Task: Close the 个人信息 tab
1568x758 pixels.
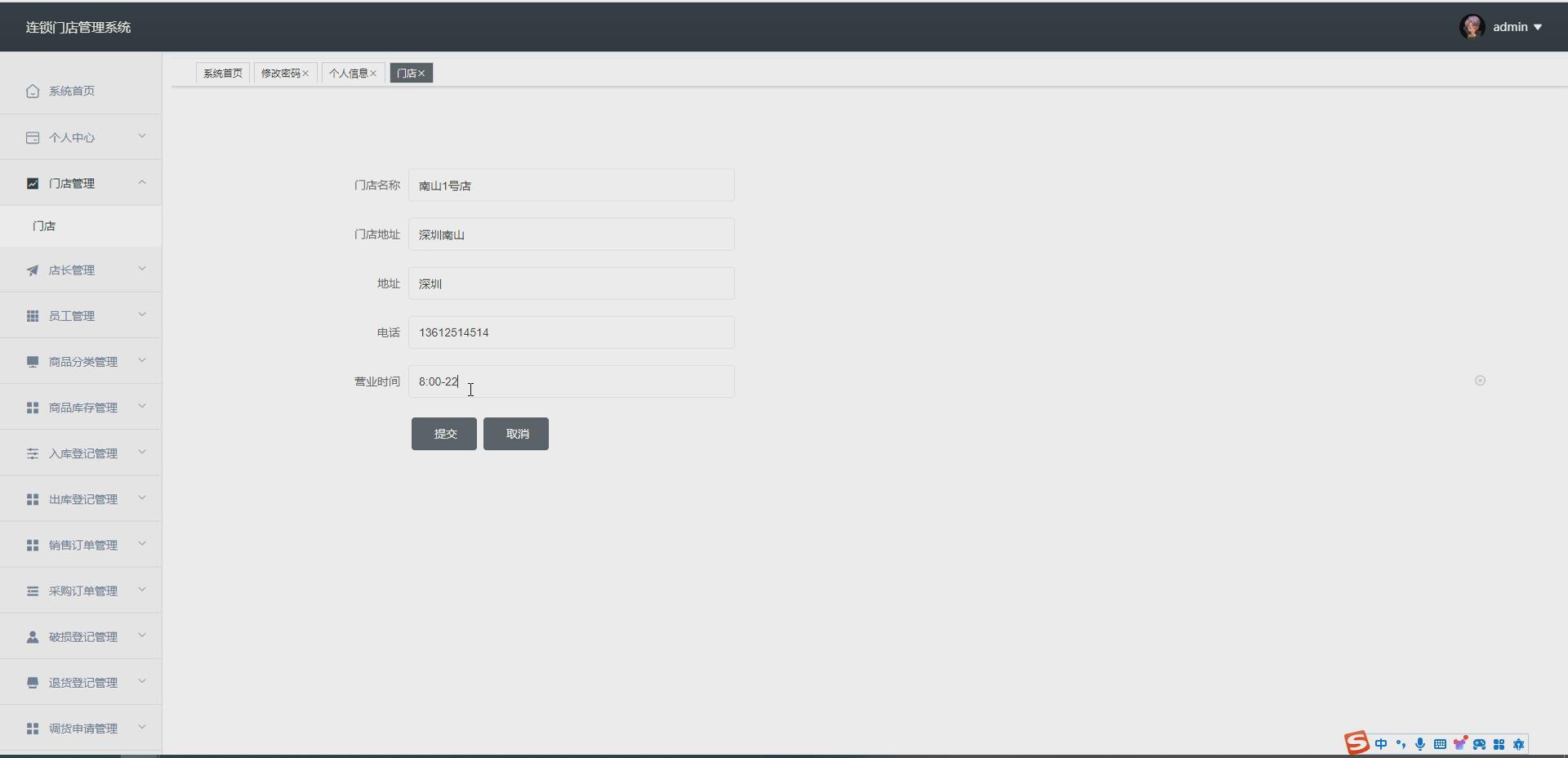Action: pos(373,74)
